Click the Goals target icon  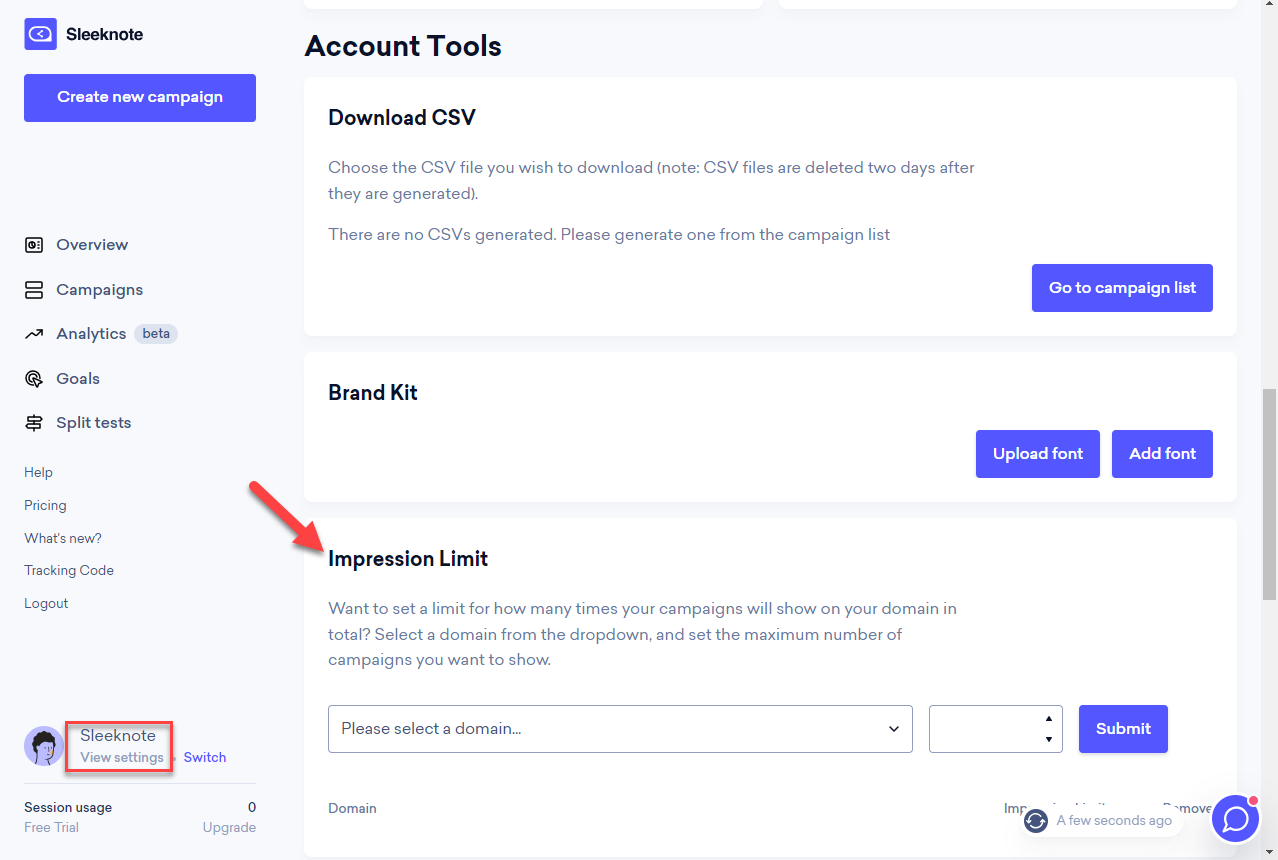click(x=34, y=379)
